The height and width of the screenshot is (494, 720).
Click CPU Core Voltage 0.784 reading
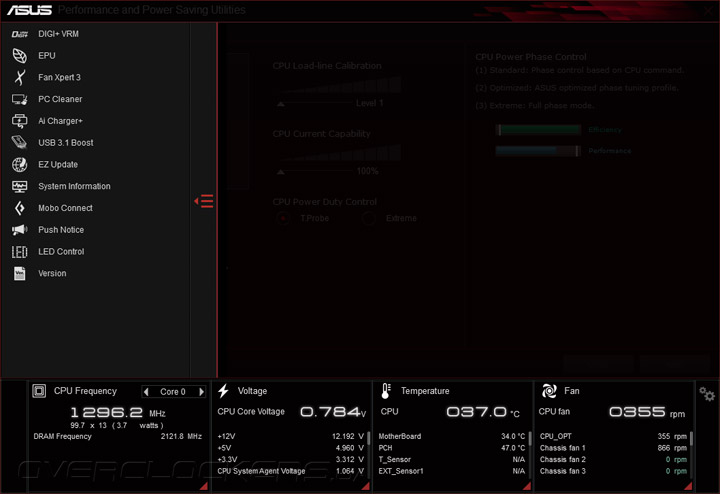tap(333, 412)
